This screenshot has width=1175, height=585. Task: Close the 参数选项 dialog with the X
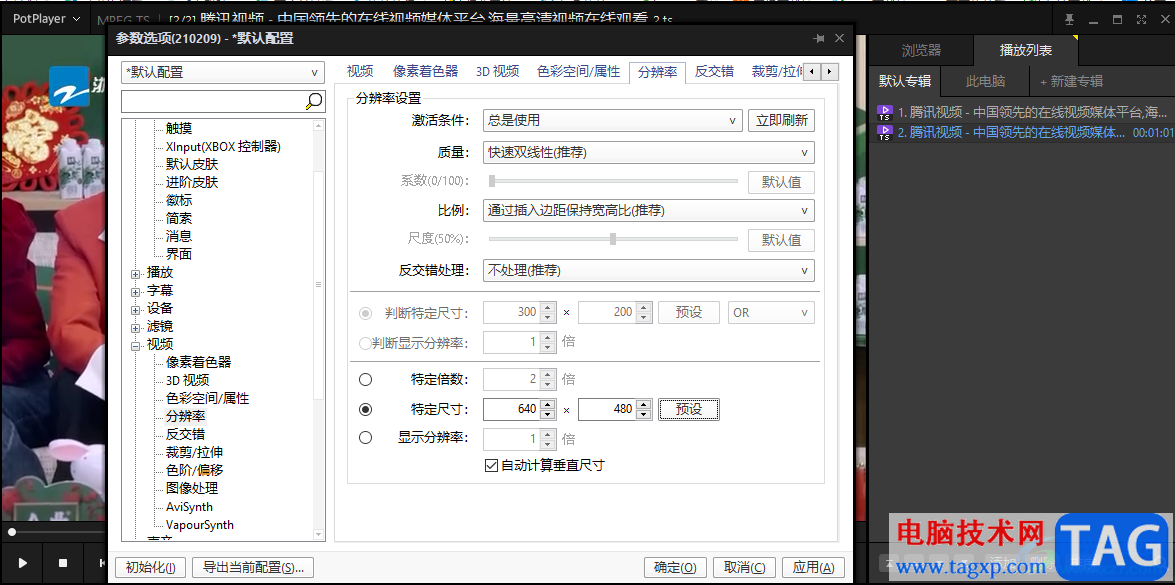point(839,38)
